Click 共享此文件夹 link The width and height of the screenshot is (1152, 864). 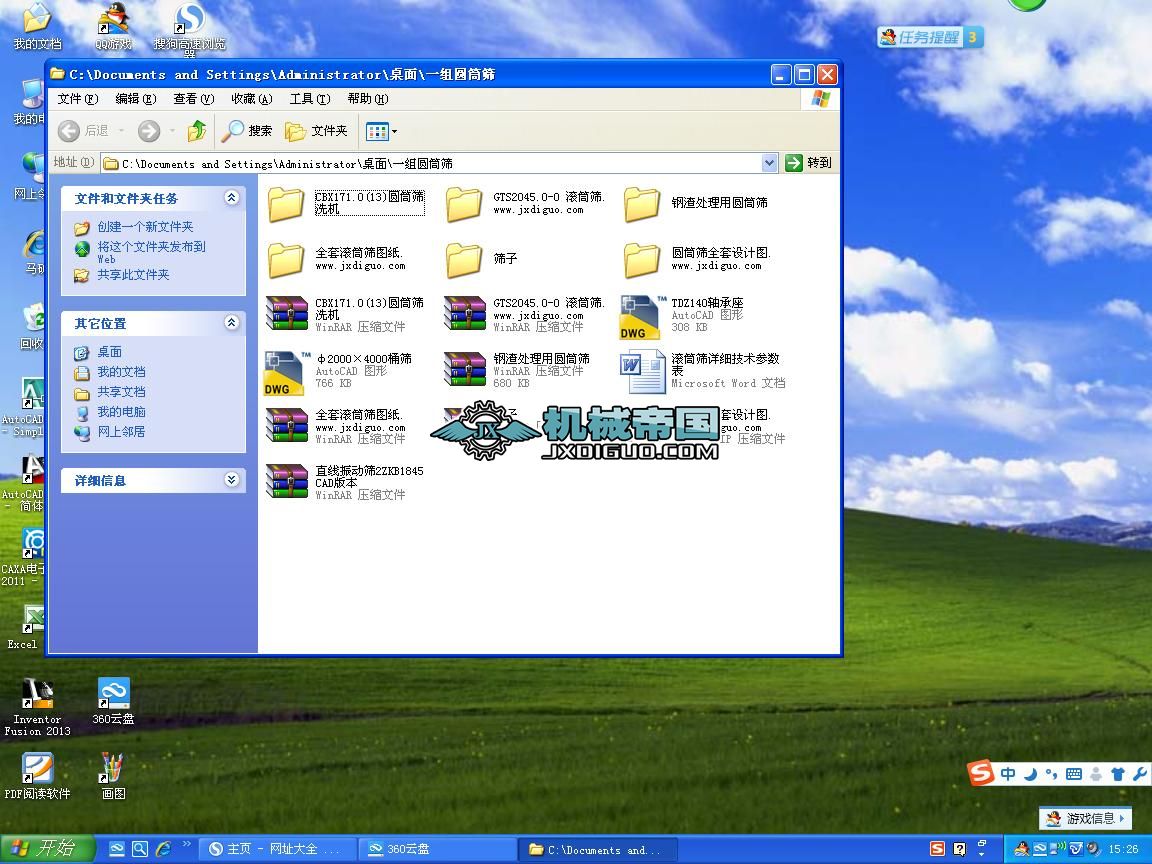pyautogui.click(x=133, y=275)
